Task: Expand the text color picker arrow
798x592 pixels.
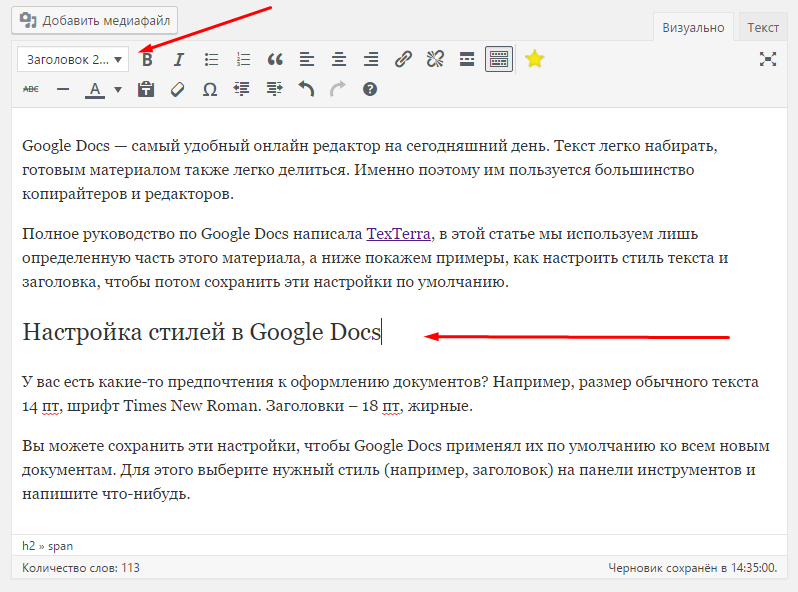Action: 118,90
